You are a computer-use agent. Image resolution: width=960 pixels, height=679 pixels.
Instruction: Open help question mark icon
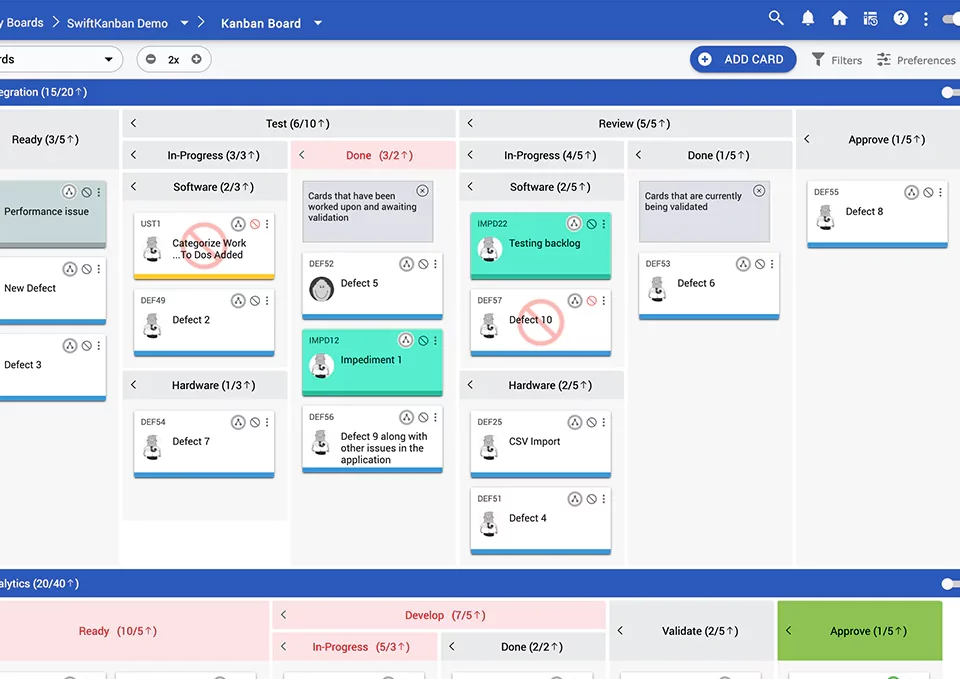click(x=901, y=18)
